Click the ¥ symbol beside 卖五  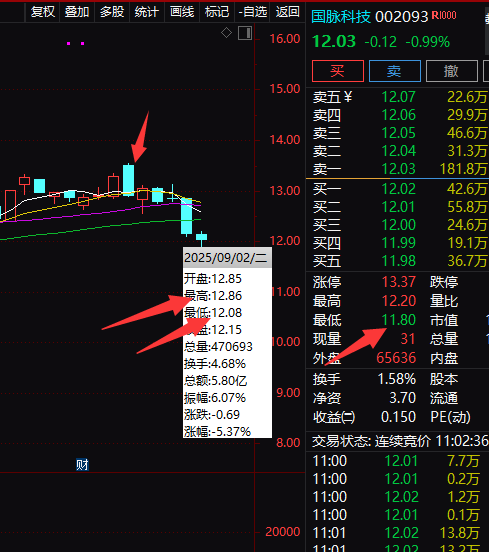pos(348,96)
